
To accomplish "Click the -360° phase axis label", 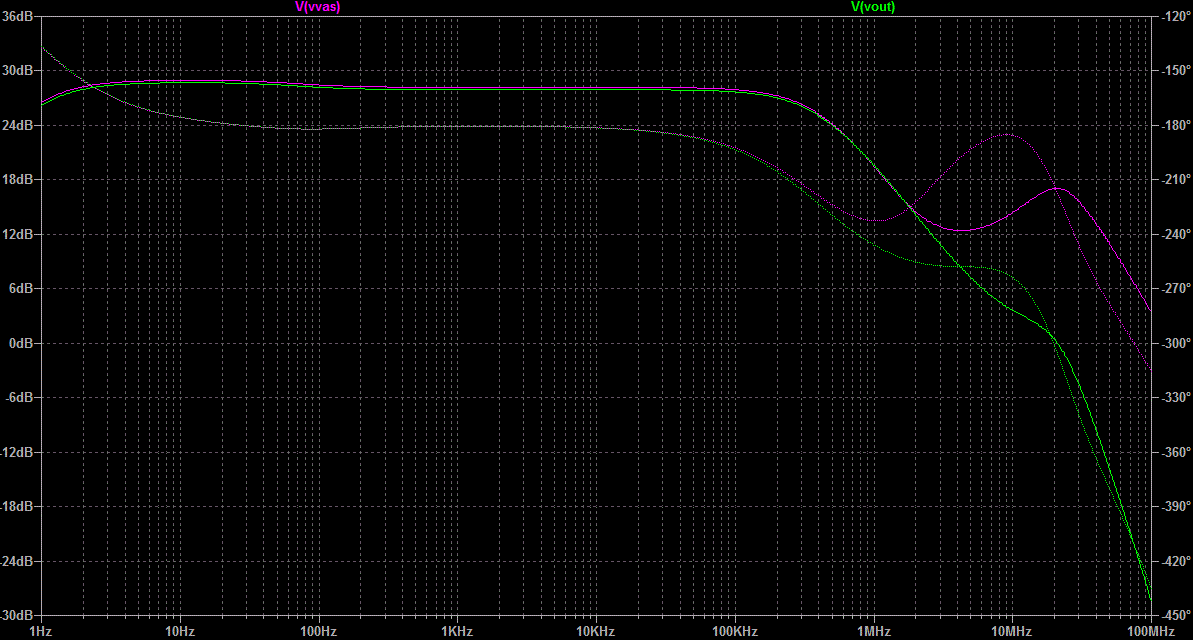I will [x=1176, y=452].
